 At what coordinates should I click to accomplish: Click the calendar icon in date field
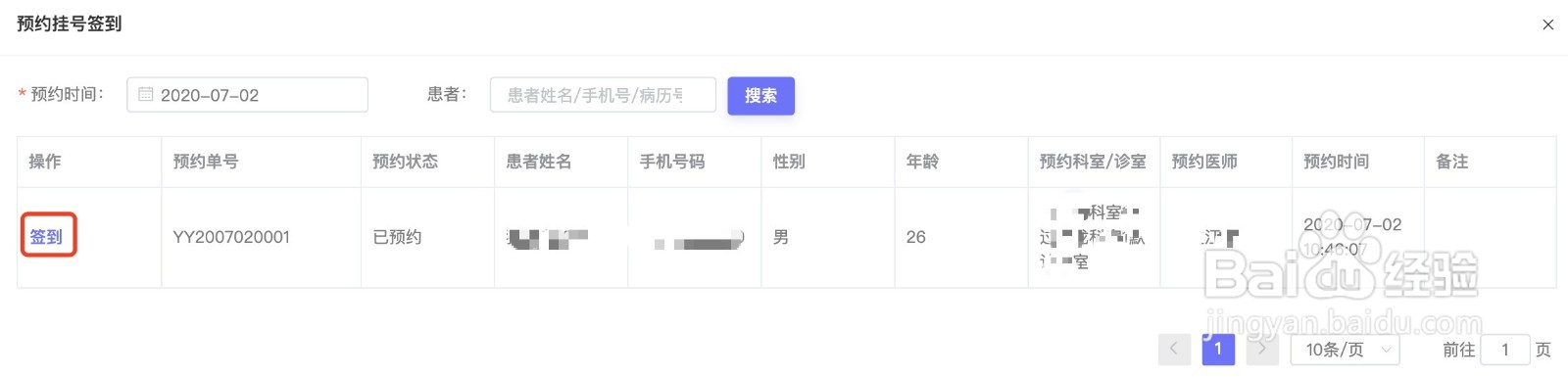(x=145, y=95)
